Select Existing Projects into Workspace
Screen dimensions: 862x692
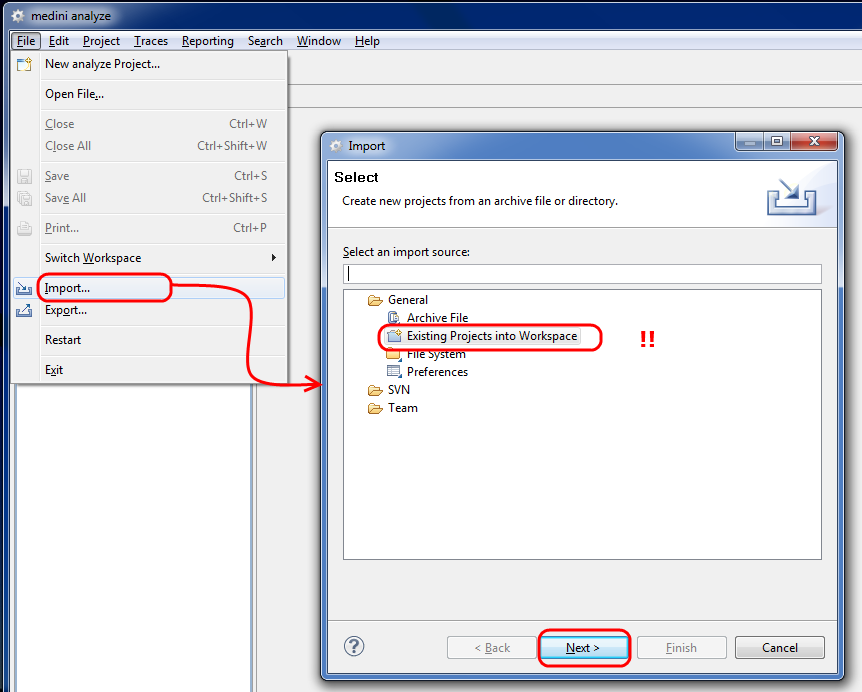(491, 336)
